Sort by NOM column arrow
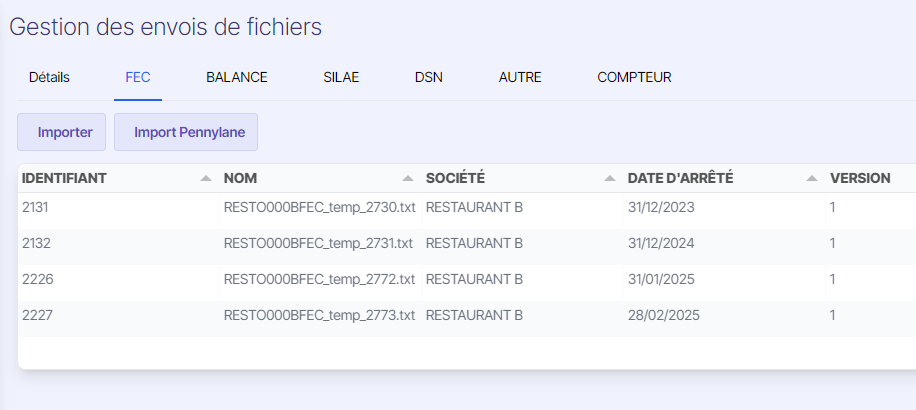This screenshot has height=410, width=916. click(x=408, y=179)
